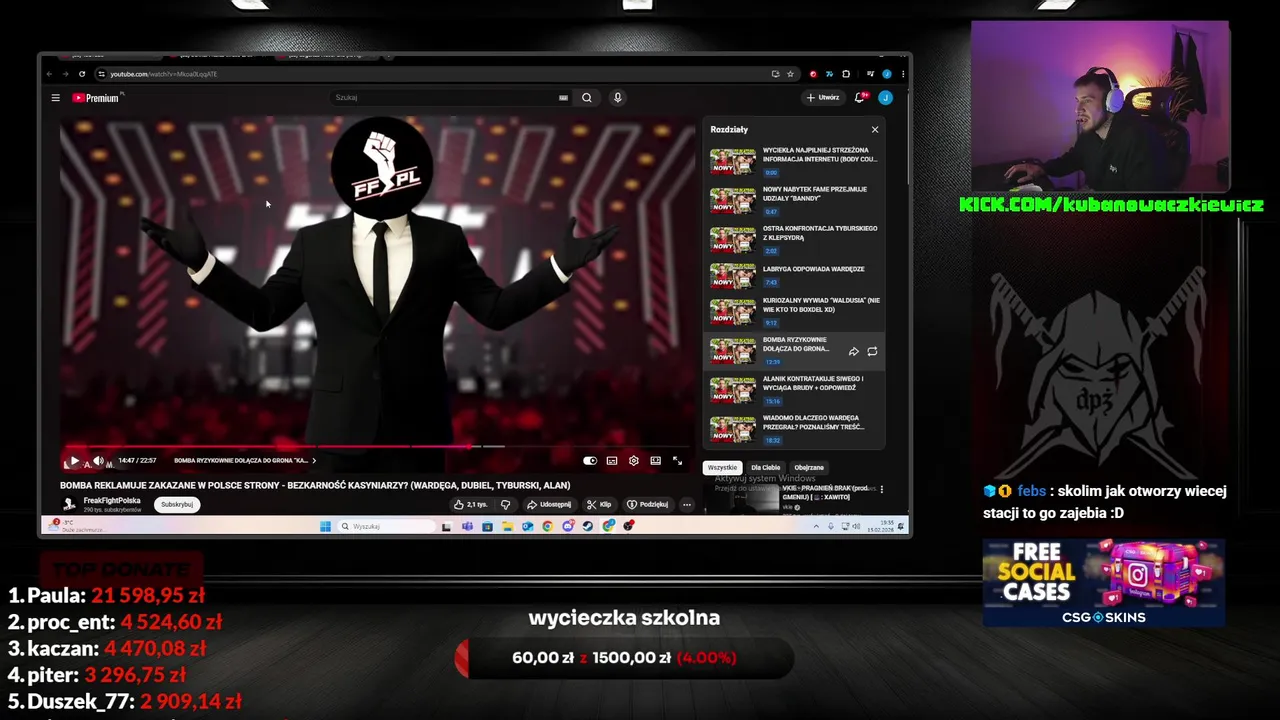Open the YouTube hamburger guide menu
The width and height of the screenshot is (1280, 720).
coord(56,98)
